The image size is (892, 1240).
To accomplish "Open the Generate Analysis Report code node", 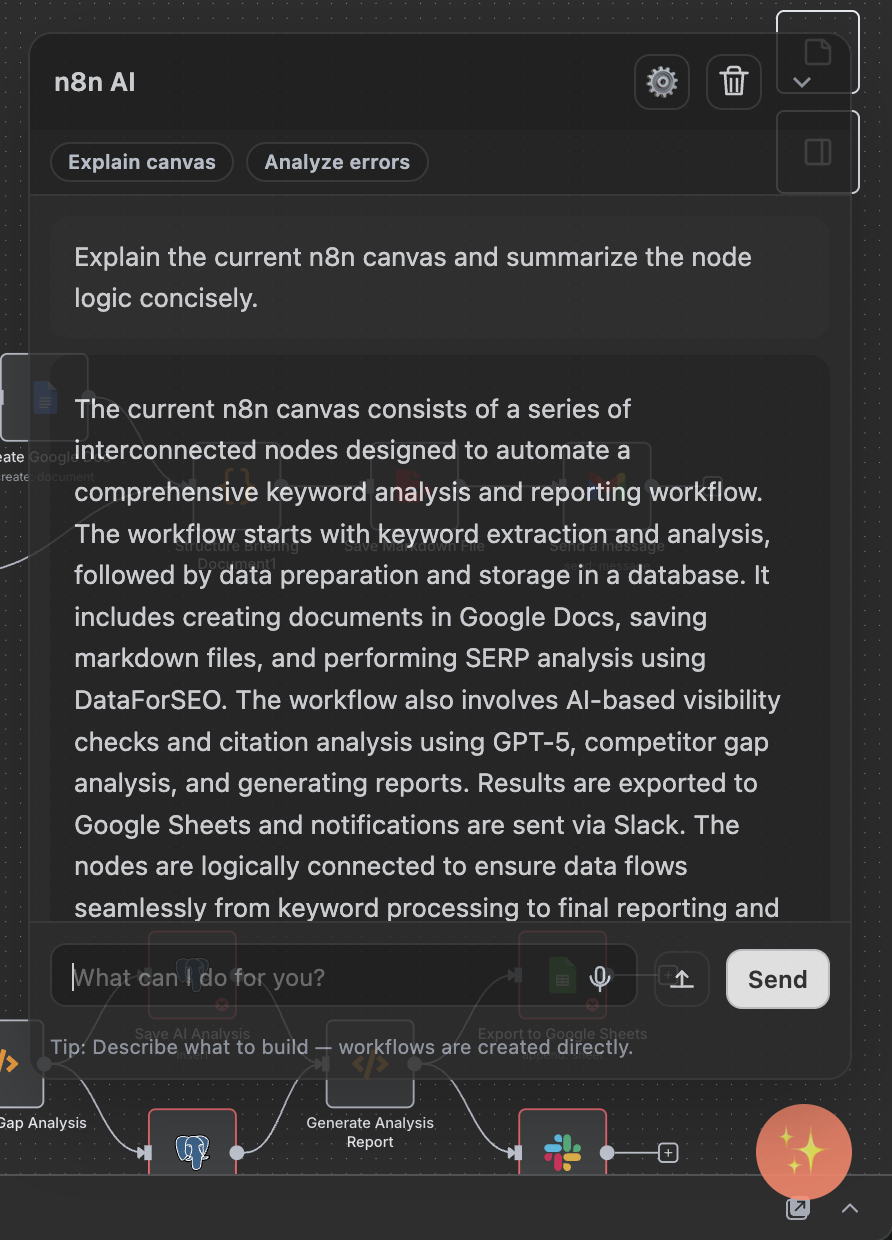I will point(370,1064).
